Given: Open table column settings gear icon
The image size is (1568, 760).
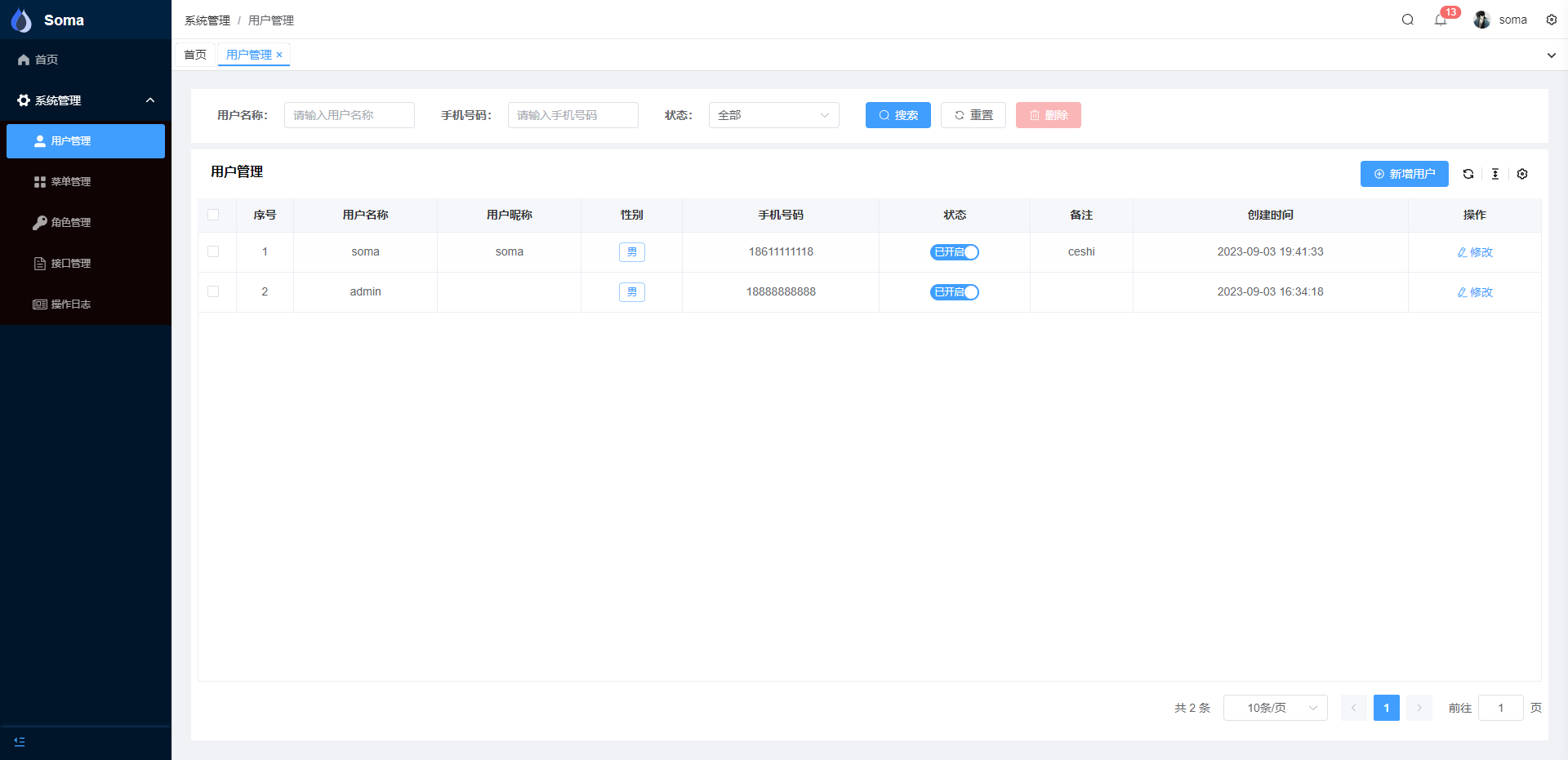Looking at the screenshot, I should pyautogui.click(x=1521, y=174).
